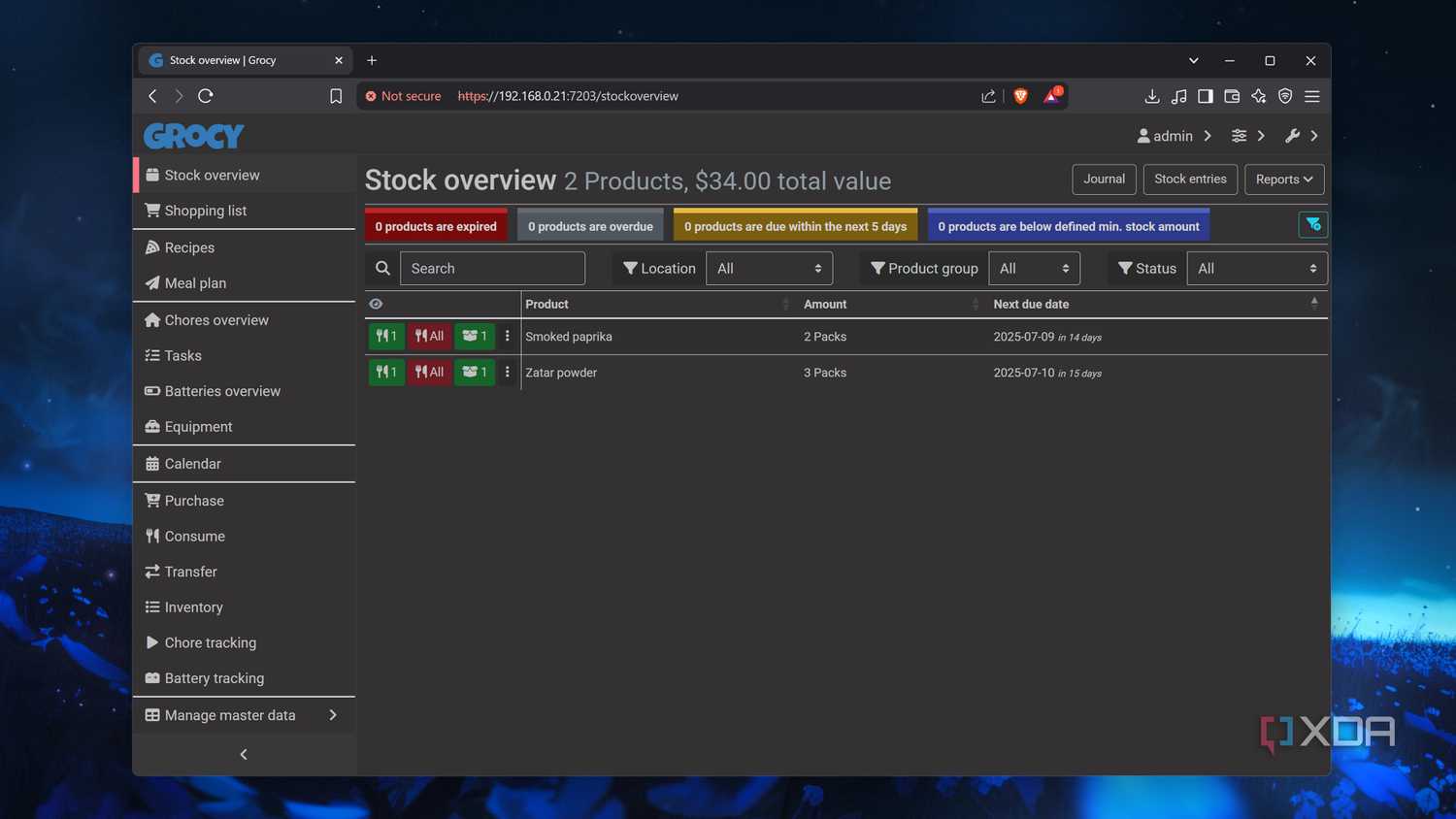The height and width of the screenshot is (819, 1456).
Task: Mark 1 Zatar powder as opened
Action: (x=475, y=372)
